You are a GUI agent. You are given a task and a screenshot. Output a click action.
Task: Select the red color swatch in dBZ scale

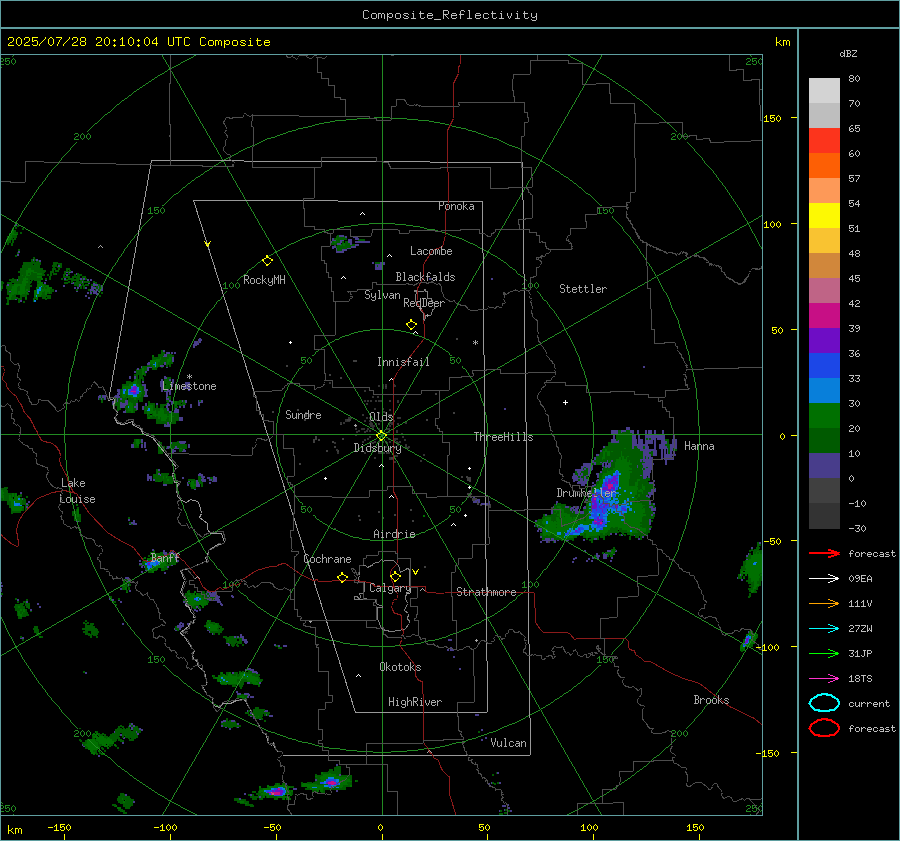tap(824, 140)
